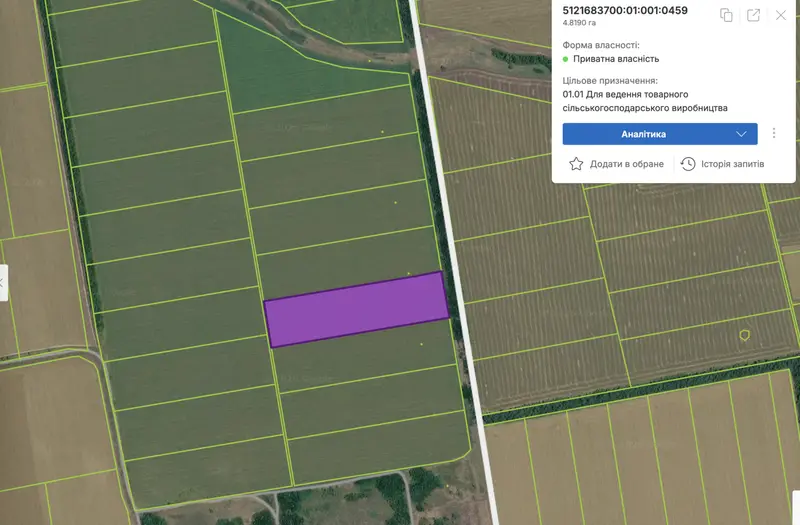Expand the collapsed left sidebar arrow
The height and width of the screenshot is (525, 800).
[x=3, y=283]
